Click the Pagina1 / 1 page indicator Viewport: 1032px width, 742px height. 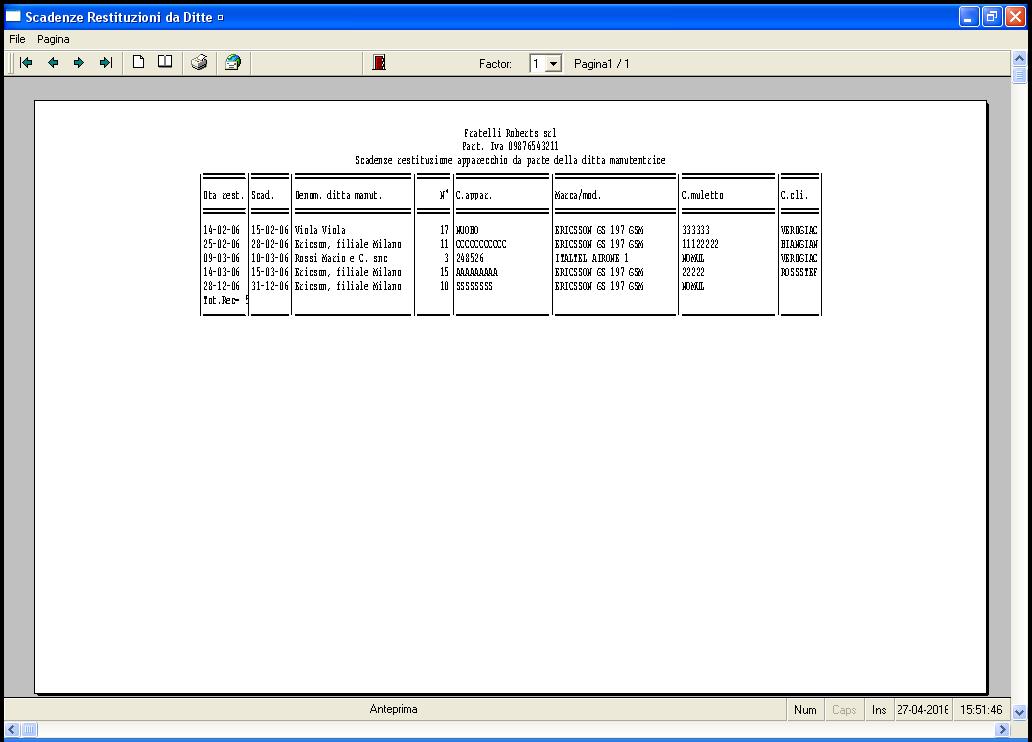[602, 64]
